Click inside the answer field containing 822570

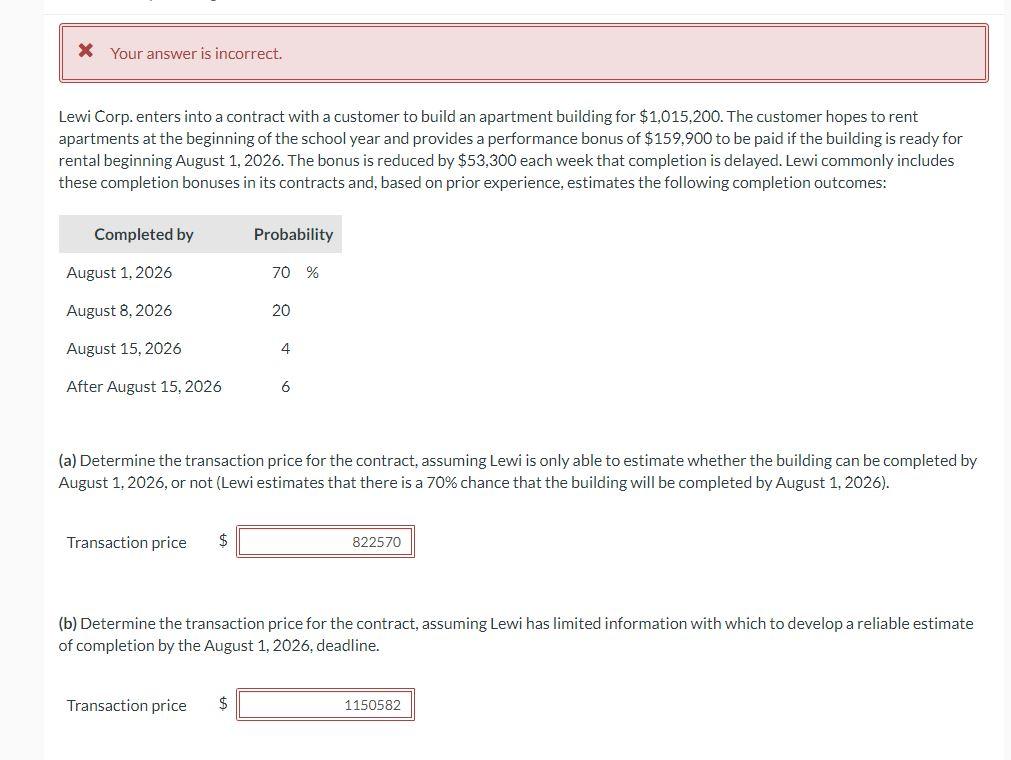pyautogui.click(x=325, y=541)
